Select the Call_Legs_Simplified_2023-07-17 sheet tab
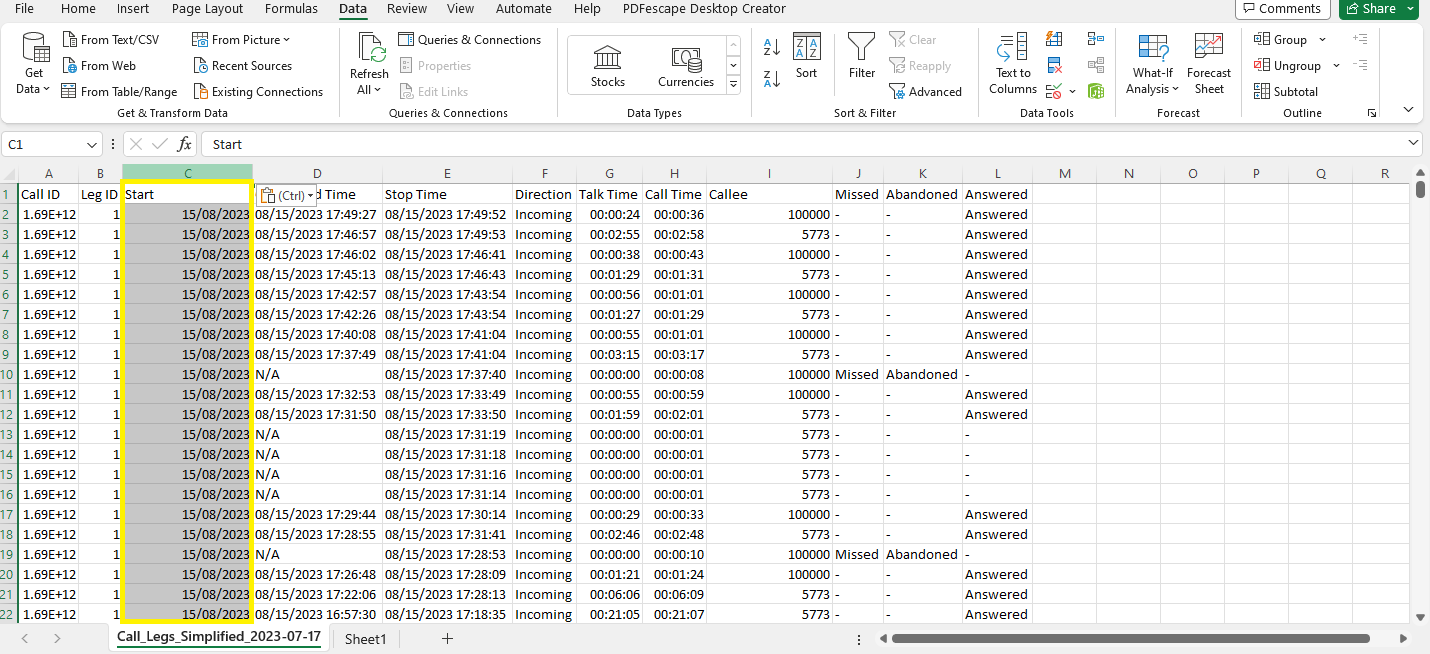 [219, 637]
